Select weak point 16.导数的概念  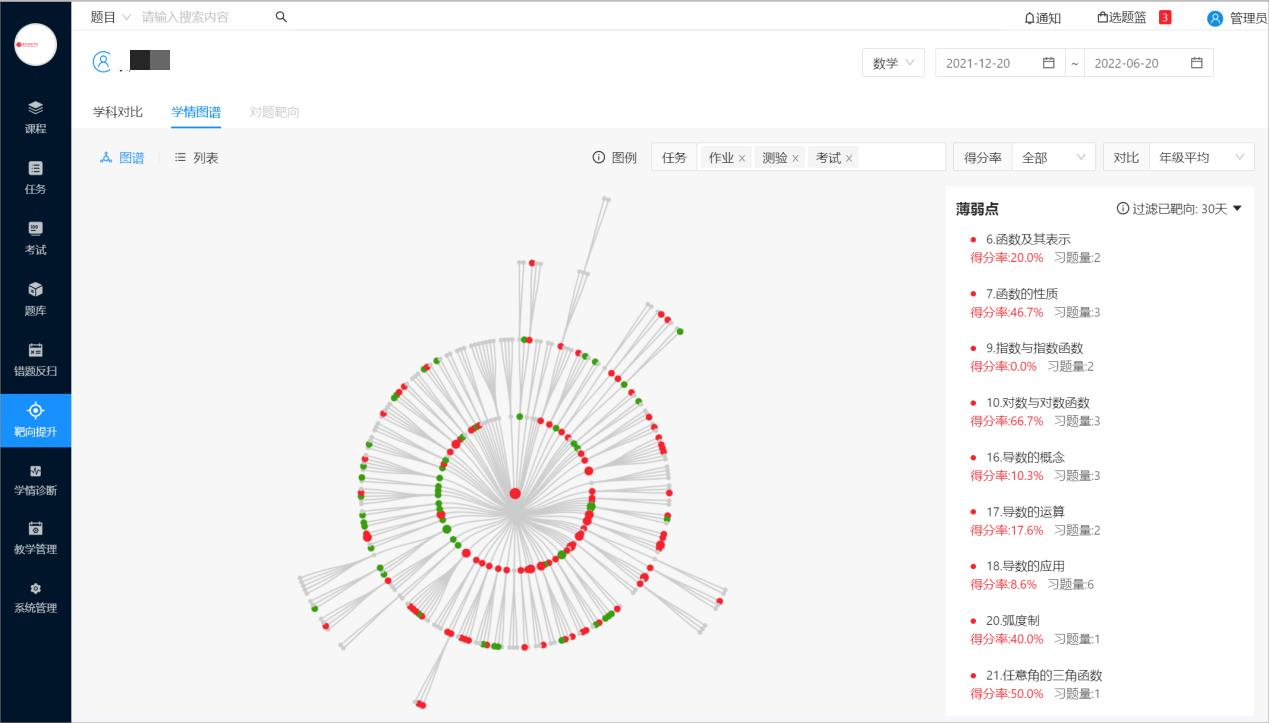click(1025, 457)
